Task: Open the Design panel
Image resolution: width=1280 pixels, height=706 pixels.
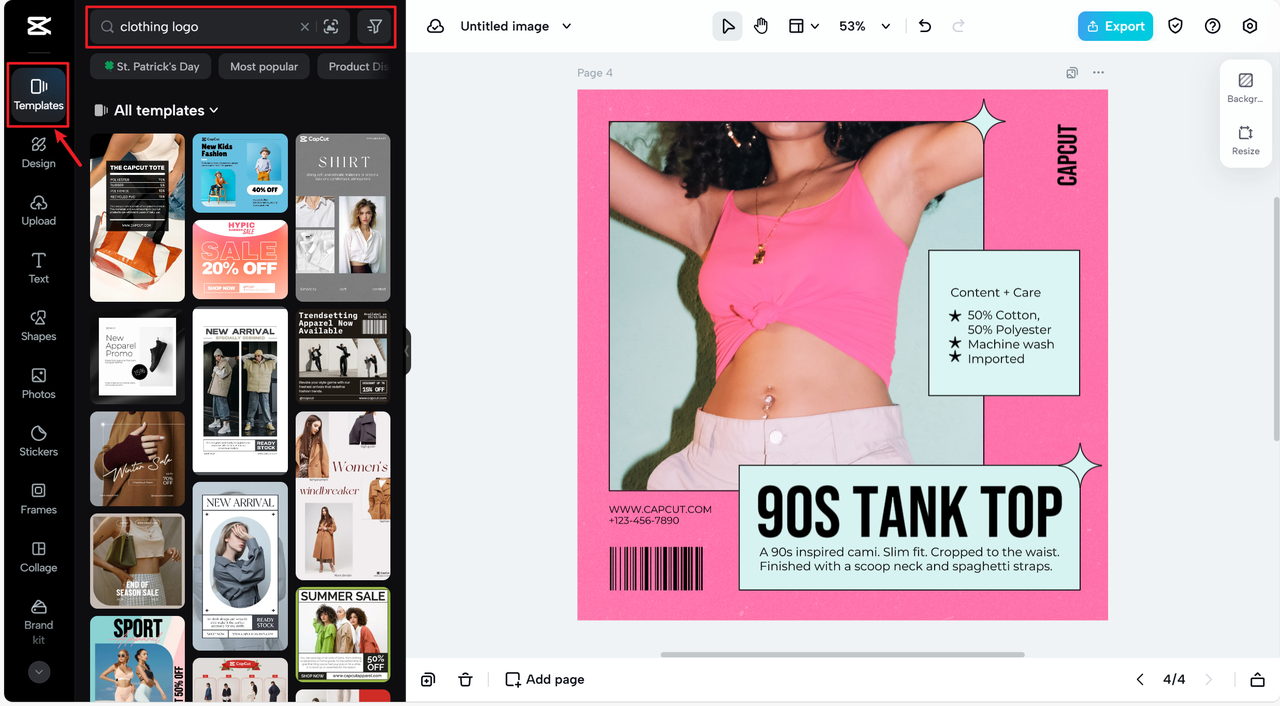Action: (39, 152)
